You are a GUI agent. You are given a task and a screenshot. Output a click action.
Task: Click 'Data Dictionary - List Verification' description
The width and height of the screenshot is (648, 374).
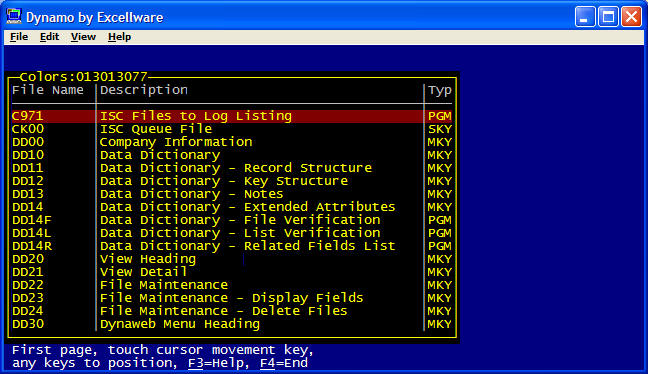click(240, 233)
